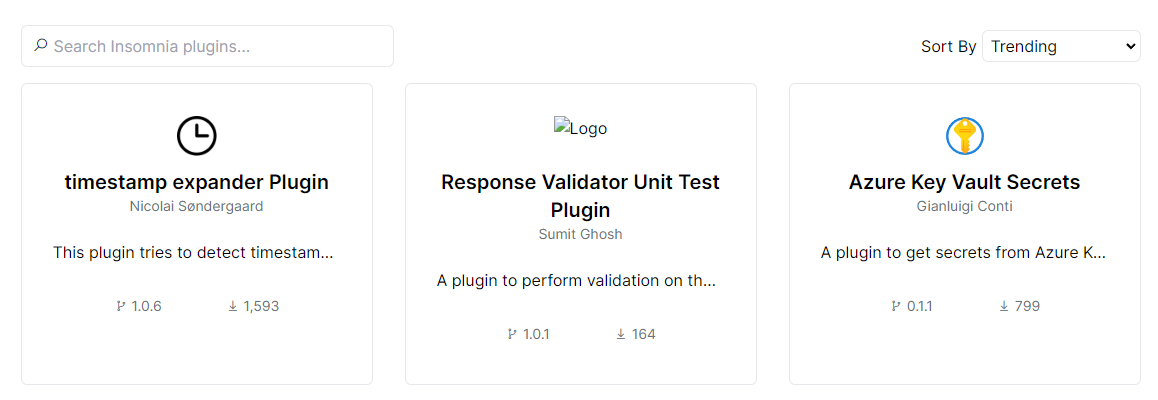Open timestamp expander Plugin title
Screen dimensions: 1158x400
click(197, 182)
